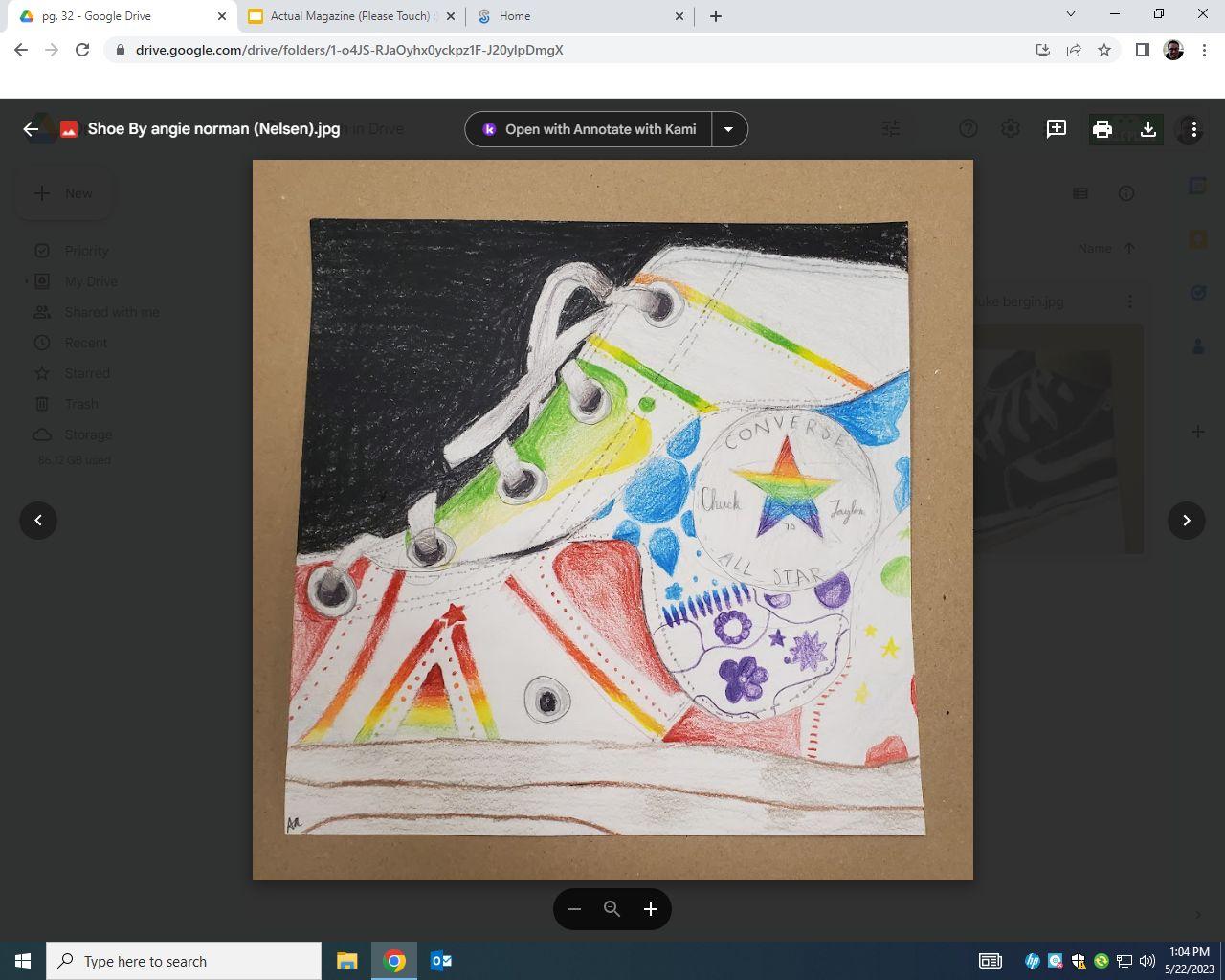Image resolution: width=1225 pixels, height=980 pixels.
Task: Close the Home tab
Action: [679, 16]
